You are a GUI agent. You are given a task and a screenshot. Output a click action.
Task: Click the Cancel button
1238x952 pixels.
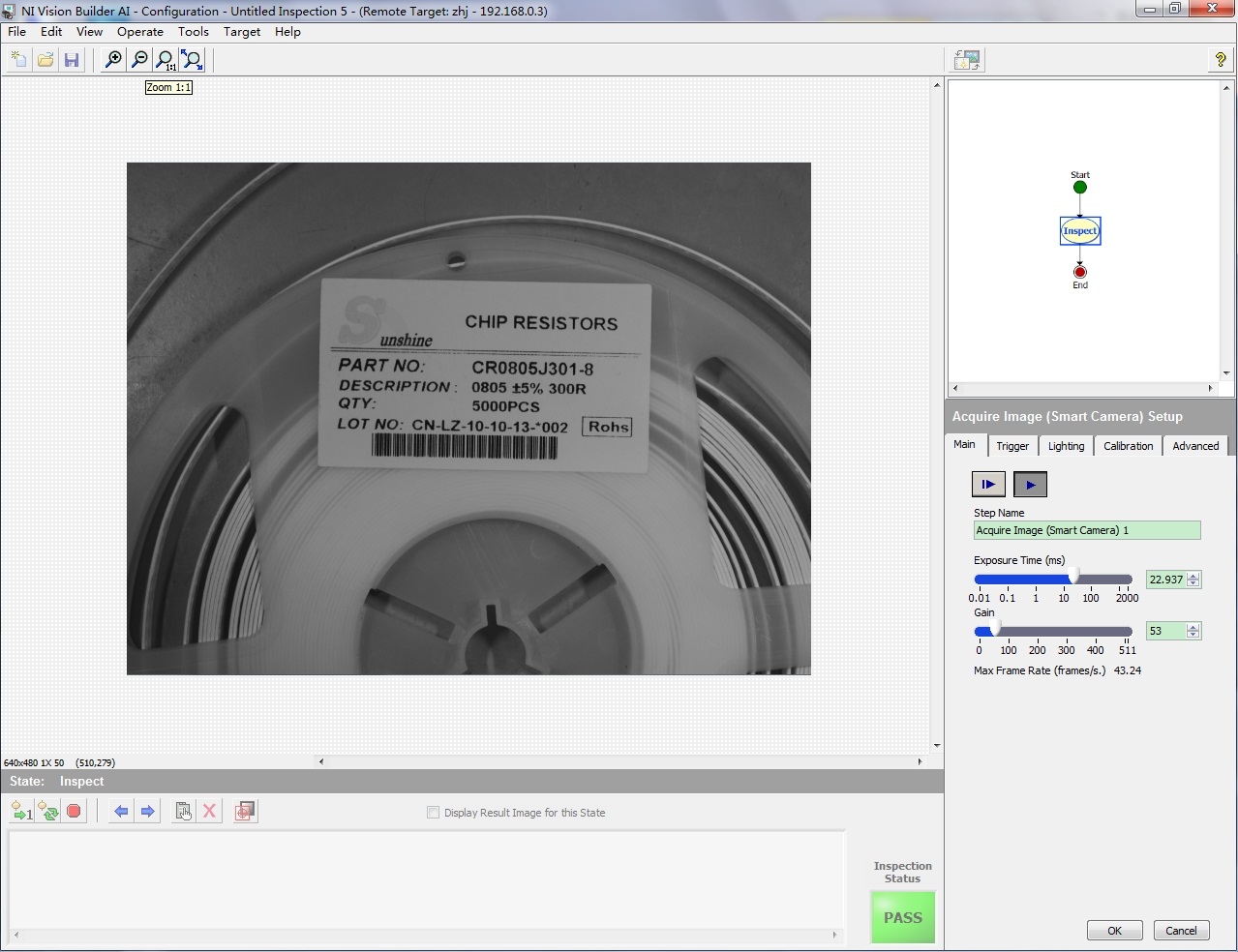click(1180, 931)
